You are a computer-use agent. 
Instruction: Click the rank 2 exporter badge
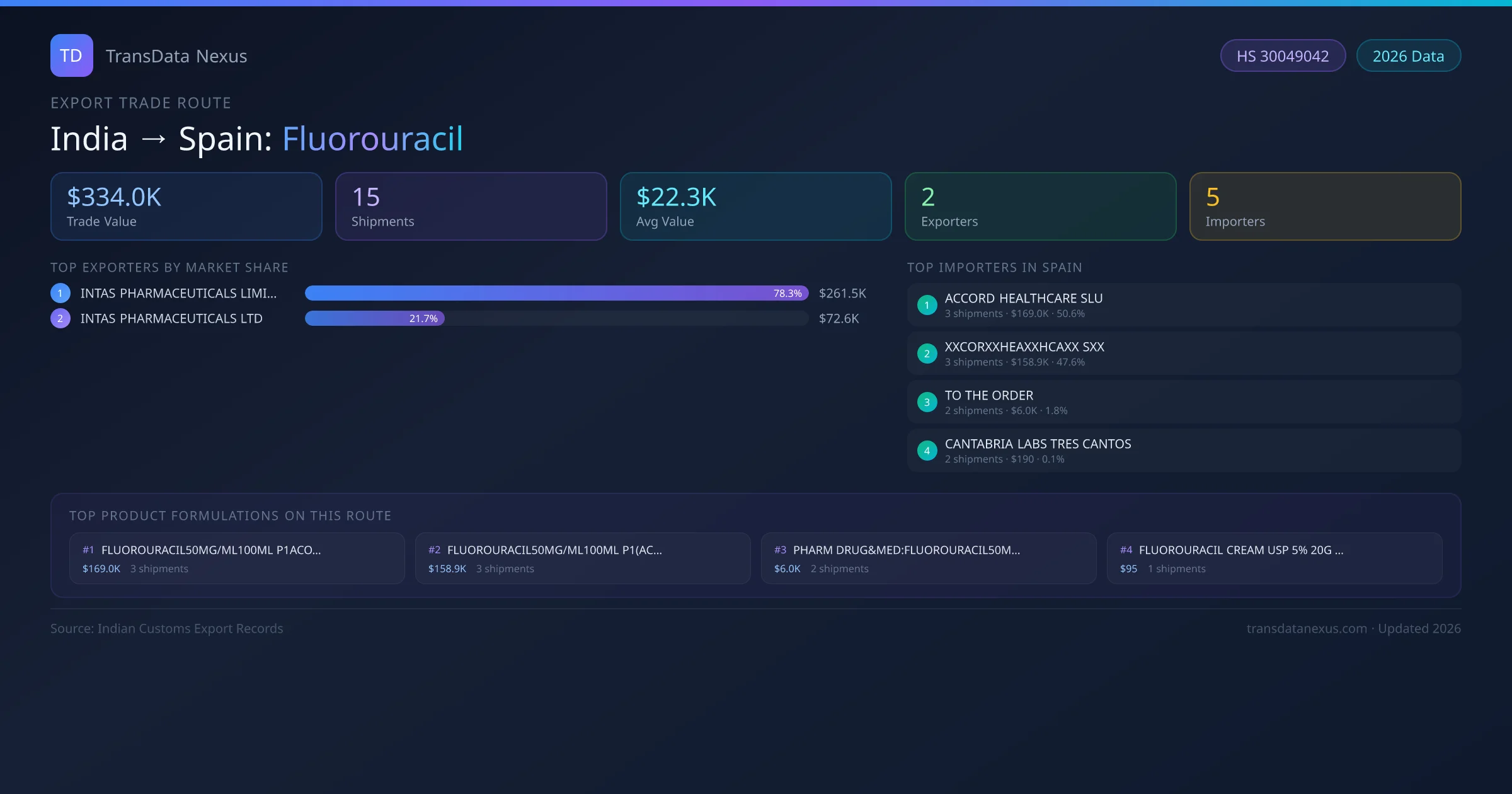tap(60, 318)
